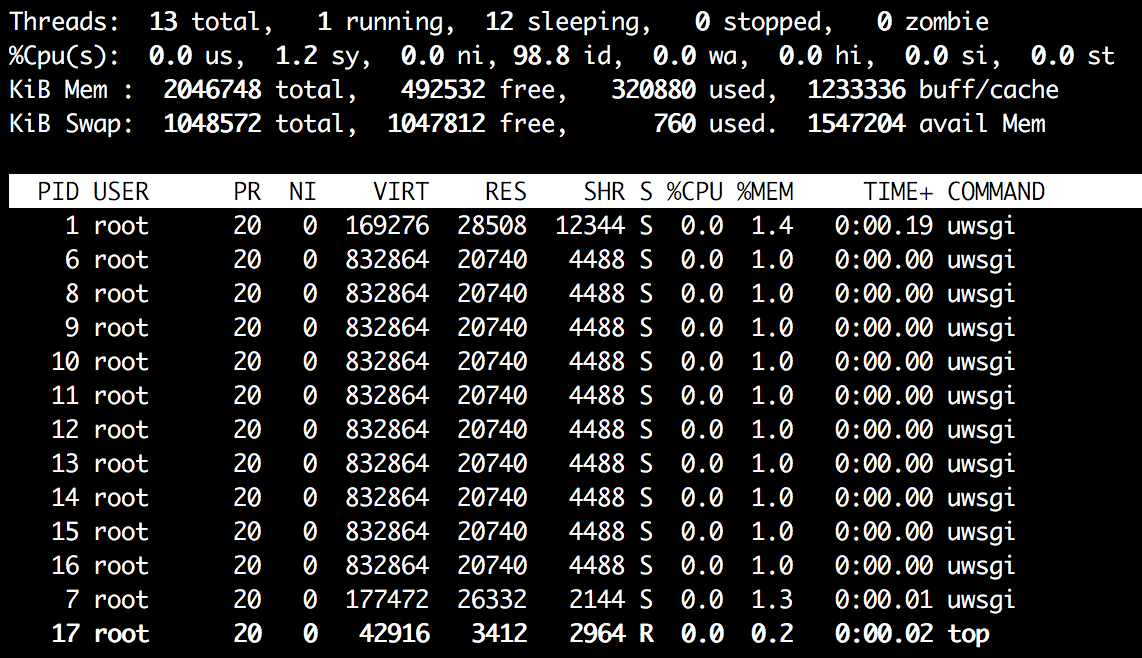Screen dimensions: 1142x658
Task: Click %MEM value 0.2
Action: point(772,633)
